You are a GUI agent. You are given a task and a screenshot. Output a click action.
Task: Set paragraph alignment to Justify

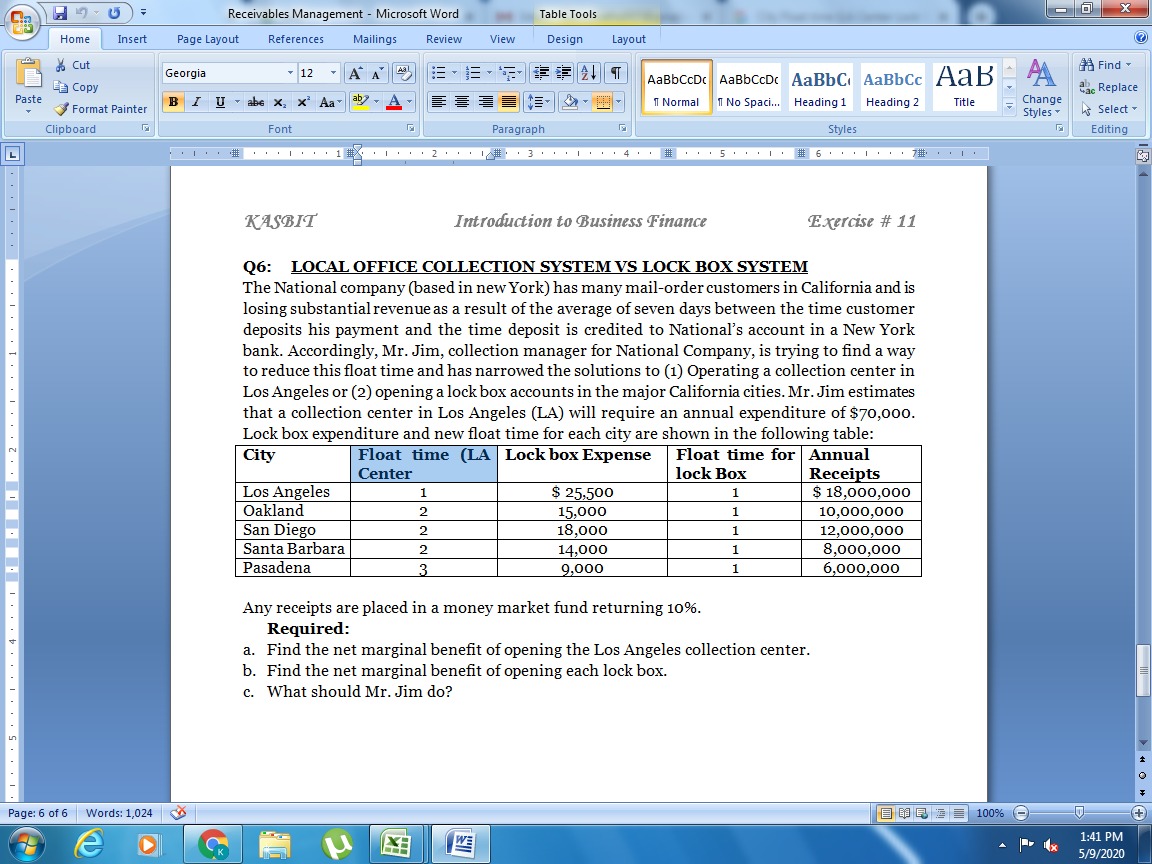pyautogui.click(x=508, y=102)
